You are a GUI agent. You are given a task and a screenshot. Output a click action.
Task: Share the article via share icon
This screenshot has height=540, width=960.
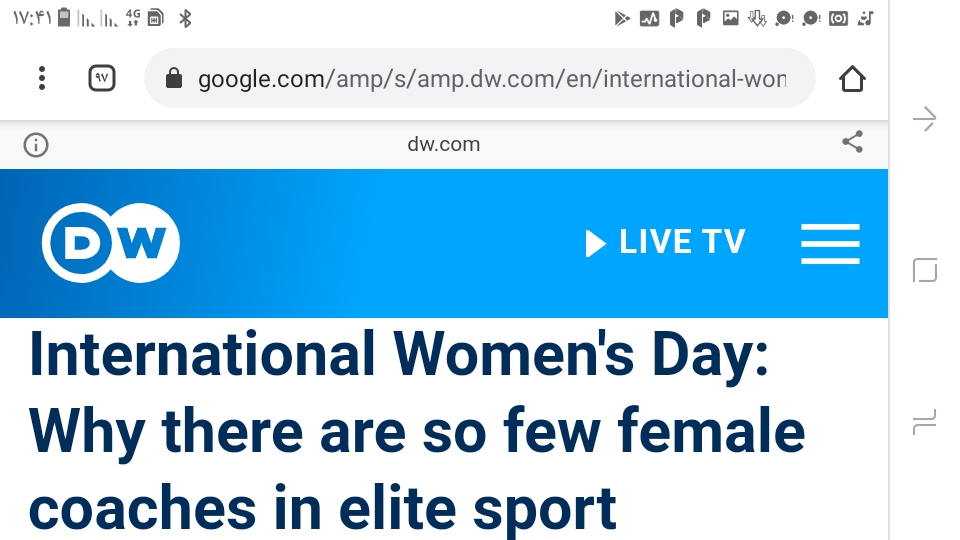pos(852,141)
